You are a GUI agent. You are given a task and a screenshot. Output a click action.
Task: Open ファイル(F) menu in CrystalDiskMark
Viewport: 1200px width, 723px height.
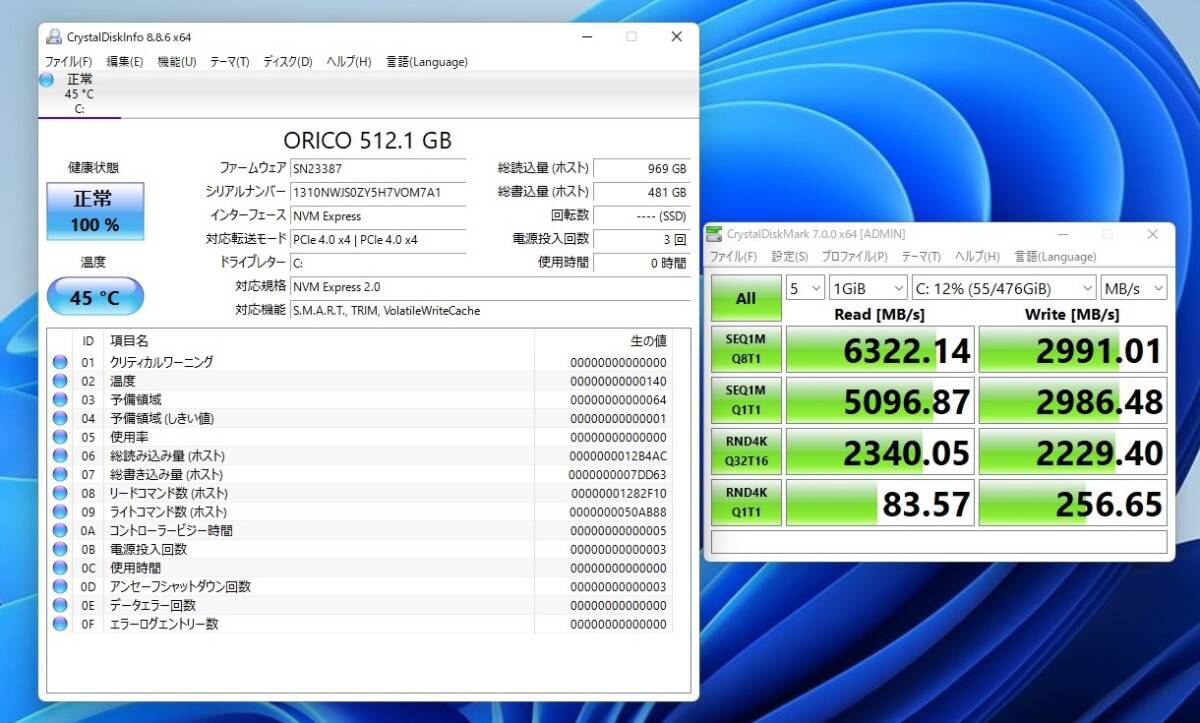click(x=733, y=257)
